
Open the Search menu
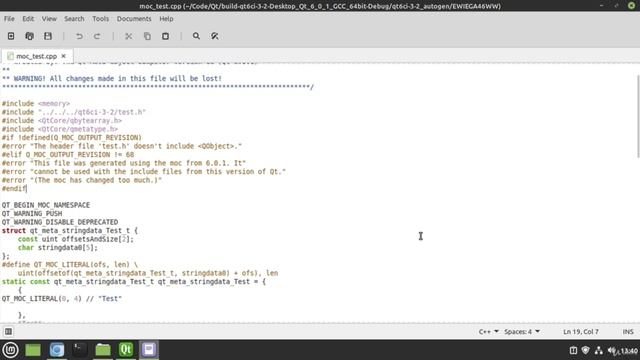[x=74, y=19]
